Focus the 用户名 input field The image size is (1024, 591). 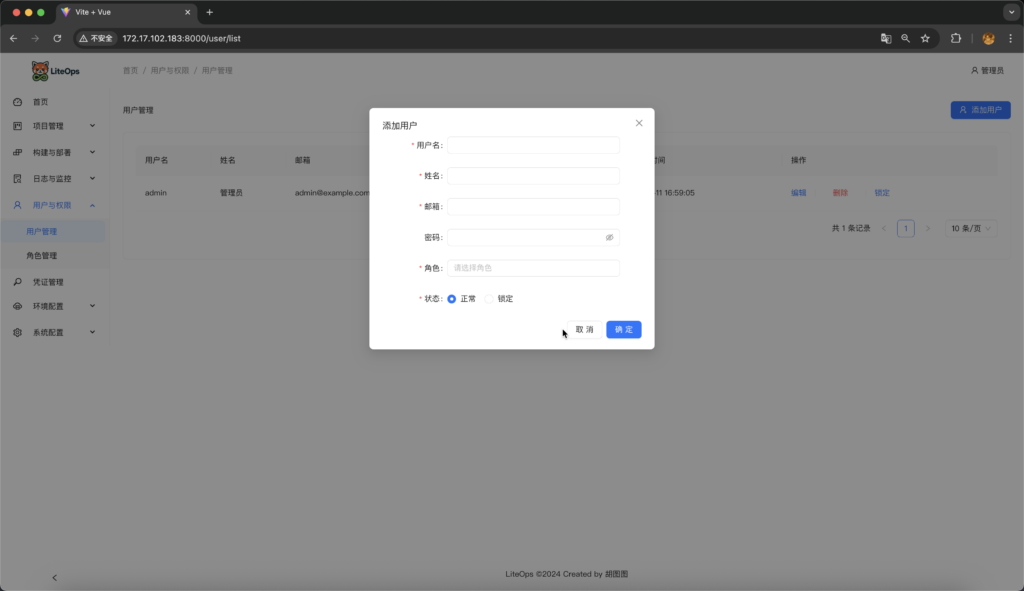[533, 145]
